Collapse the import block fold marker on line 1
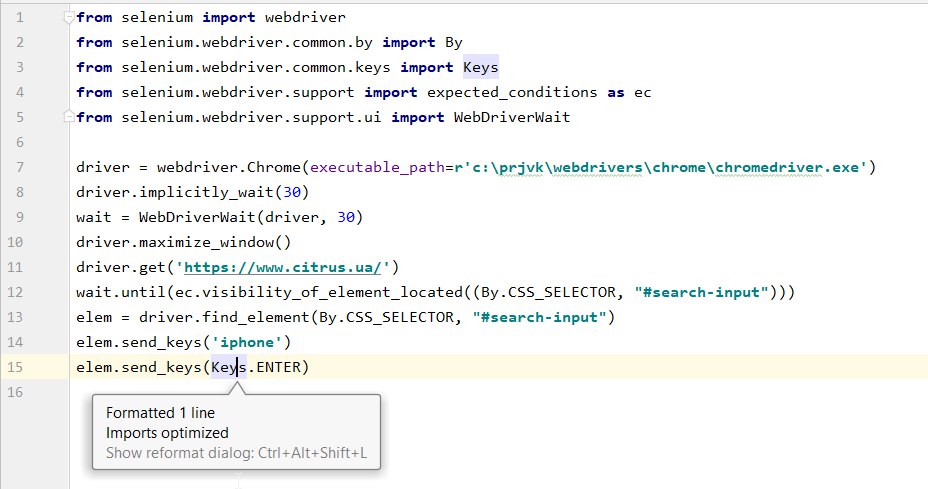This screenshot has width=928, height=489. [69, 18]
